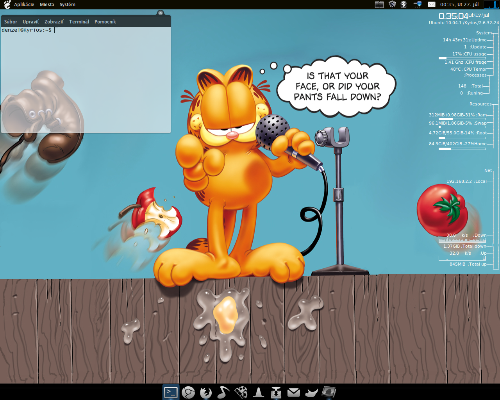Open the Chromium browser dock icon
This screenshot has width=500, height=400.
click(188, 392)
